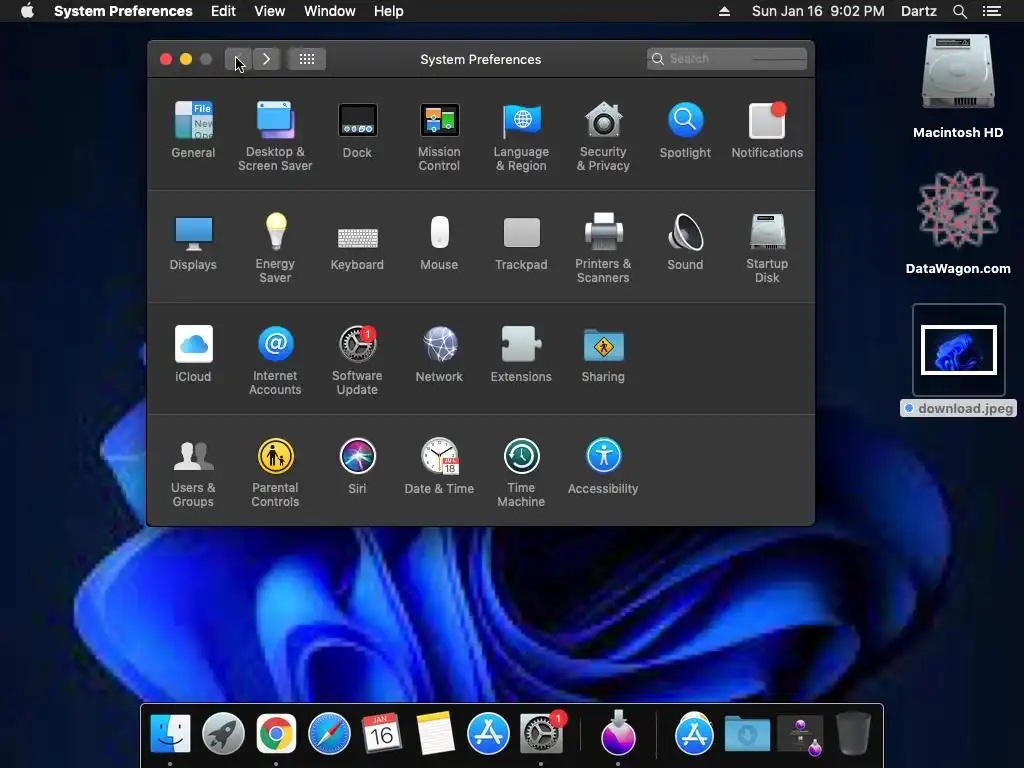1024x768 pixels.
Task: Open Displays preferences
Action: tap(193, 242)
